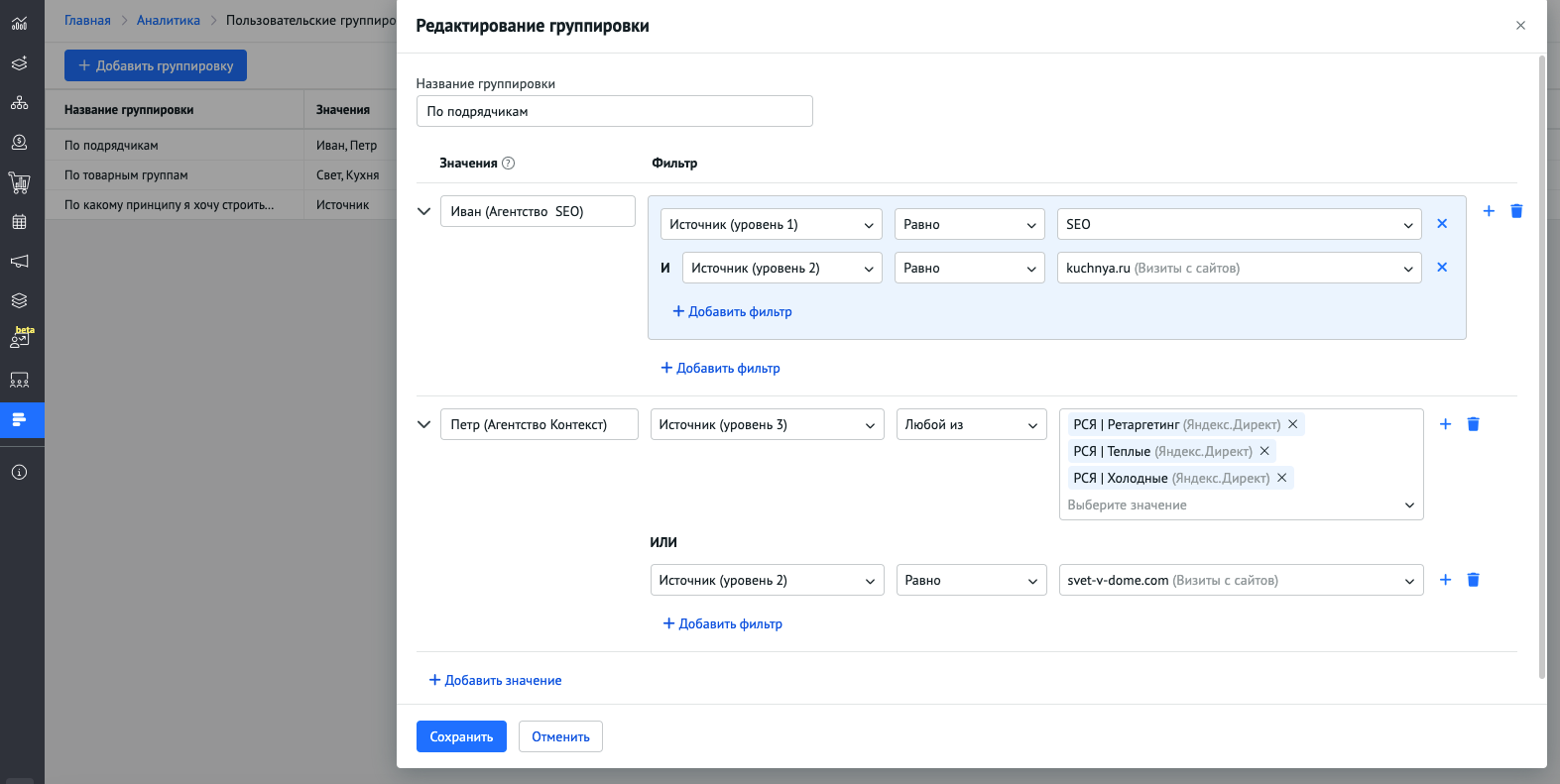Open Равно operator dropdown for svet-v-dome.com row
Viewport: 1560px width, 784px height.
(971, 580)
